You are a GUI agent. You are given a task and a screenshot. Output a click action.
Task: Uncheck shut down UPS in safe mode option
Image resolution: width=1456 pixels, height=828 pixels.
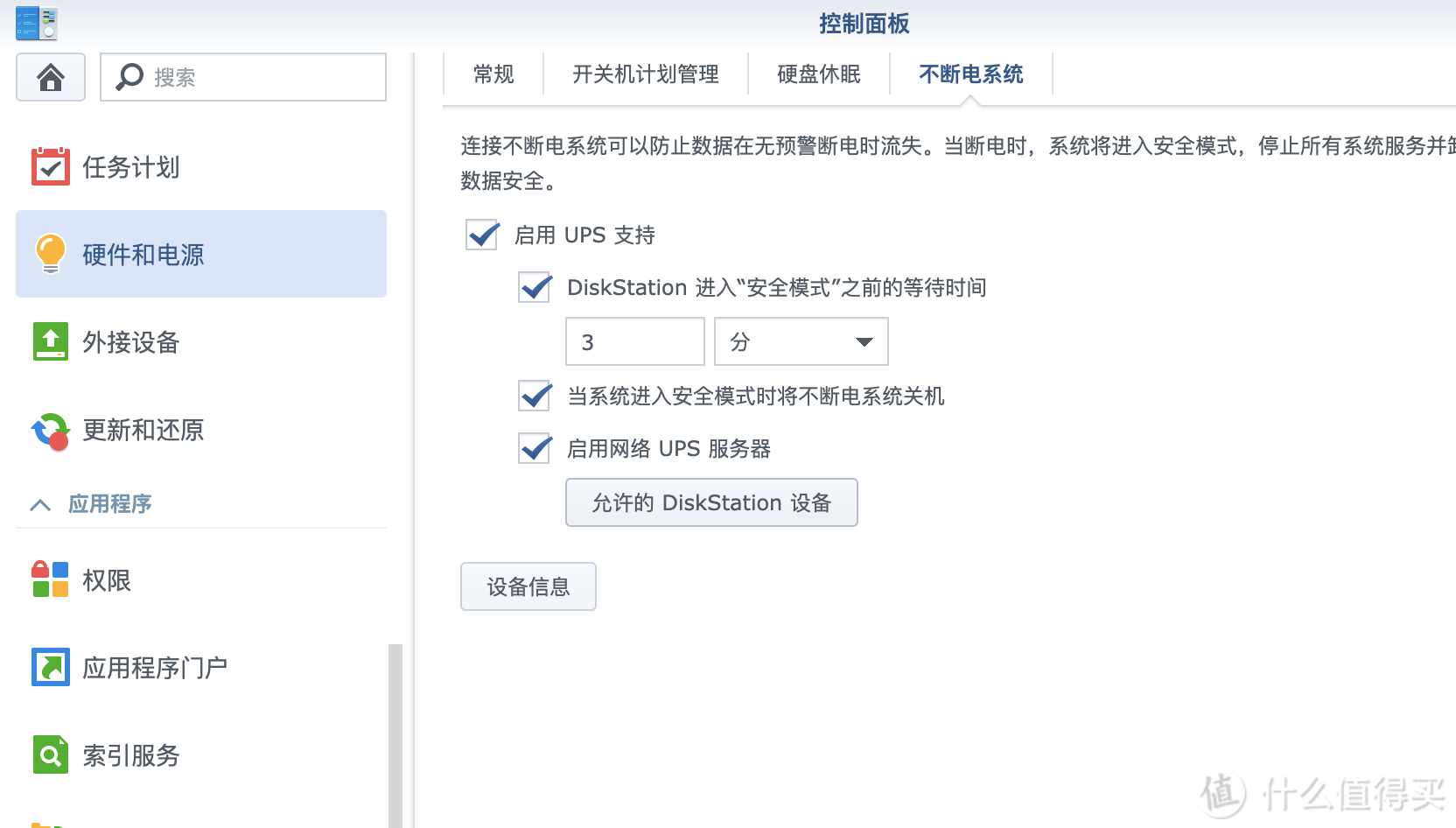click(x=535, y=396)
